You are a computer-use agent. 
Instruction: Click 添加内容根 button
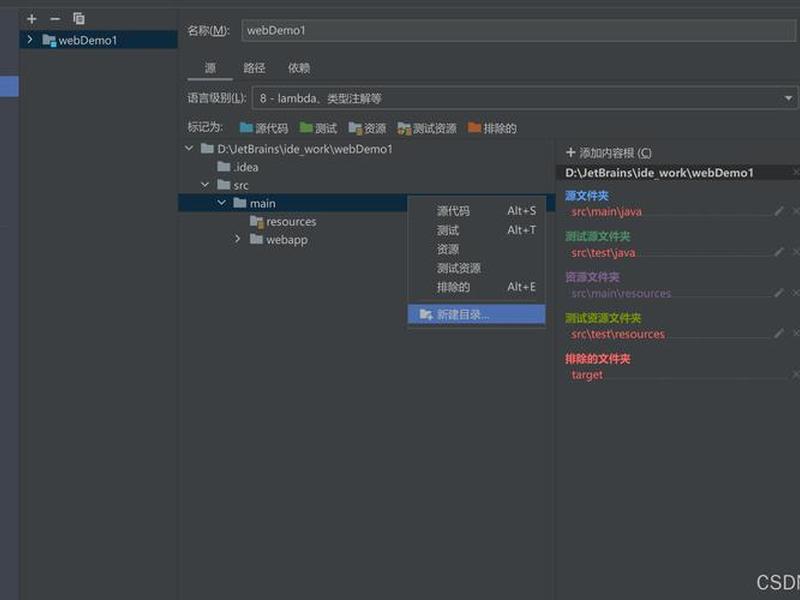[609, 153]
